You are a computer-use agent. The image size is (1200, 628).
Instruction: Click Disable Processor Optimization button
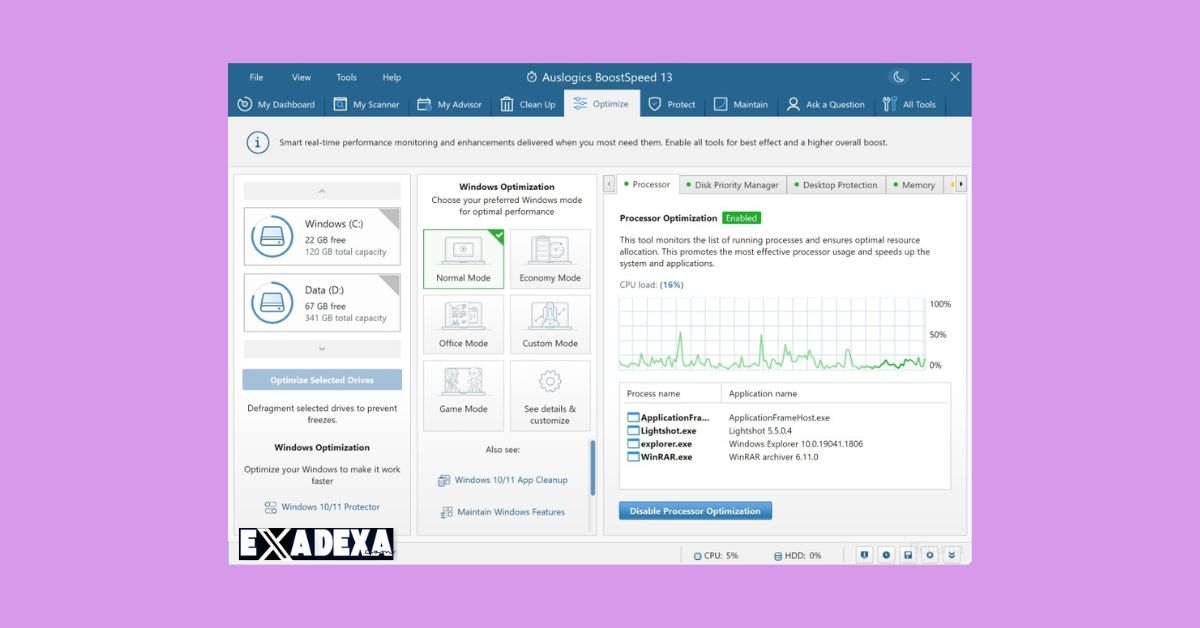695,511
